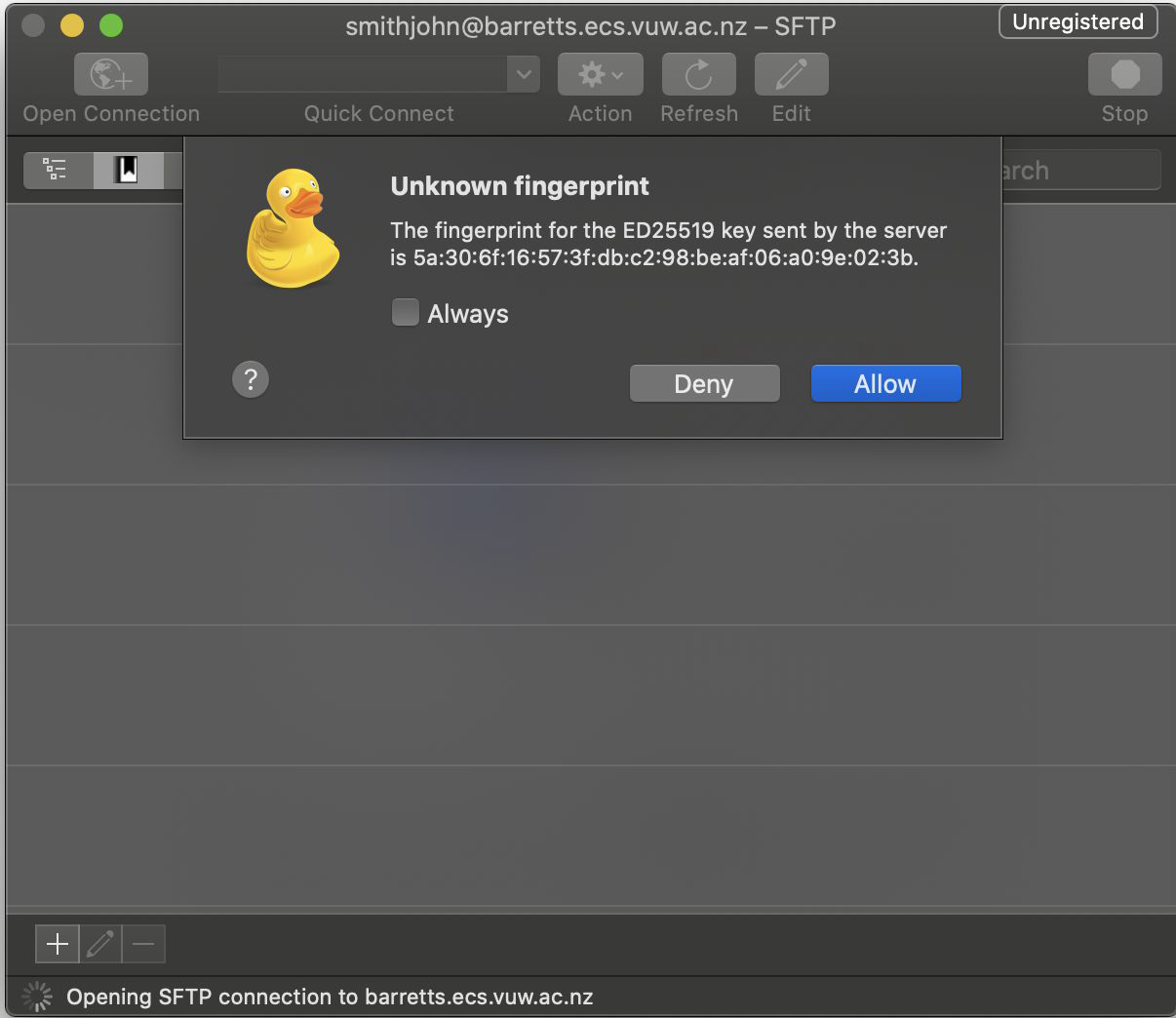Viewport: 1176px width, 1018px height.
Task: Switch to the outline list view
Action: [57, 171]
